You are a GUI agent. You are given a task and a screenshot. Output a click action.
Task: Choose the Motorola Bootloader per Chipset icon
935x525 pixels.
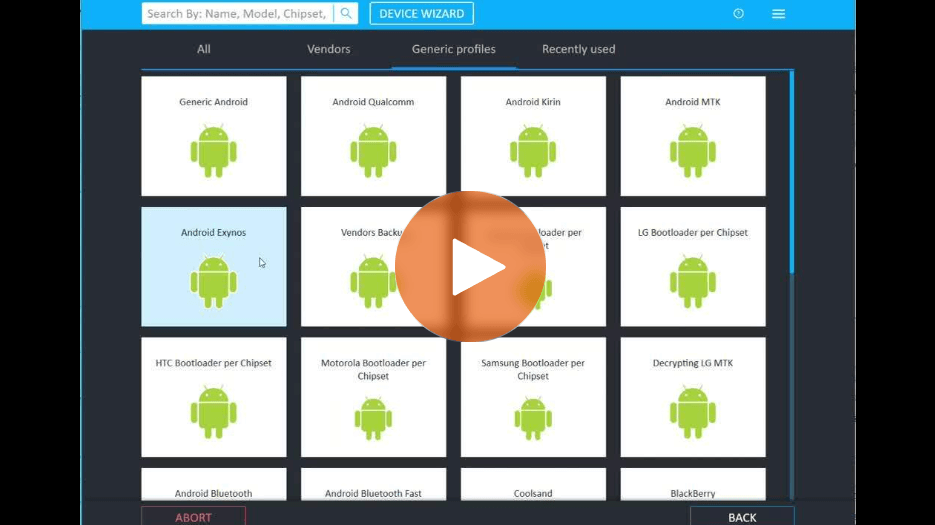tap(373, 419)
